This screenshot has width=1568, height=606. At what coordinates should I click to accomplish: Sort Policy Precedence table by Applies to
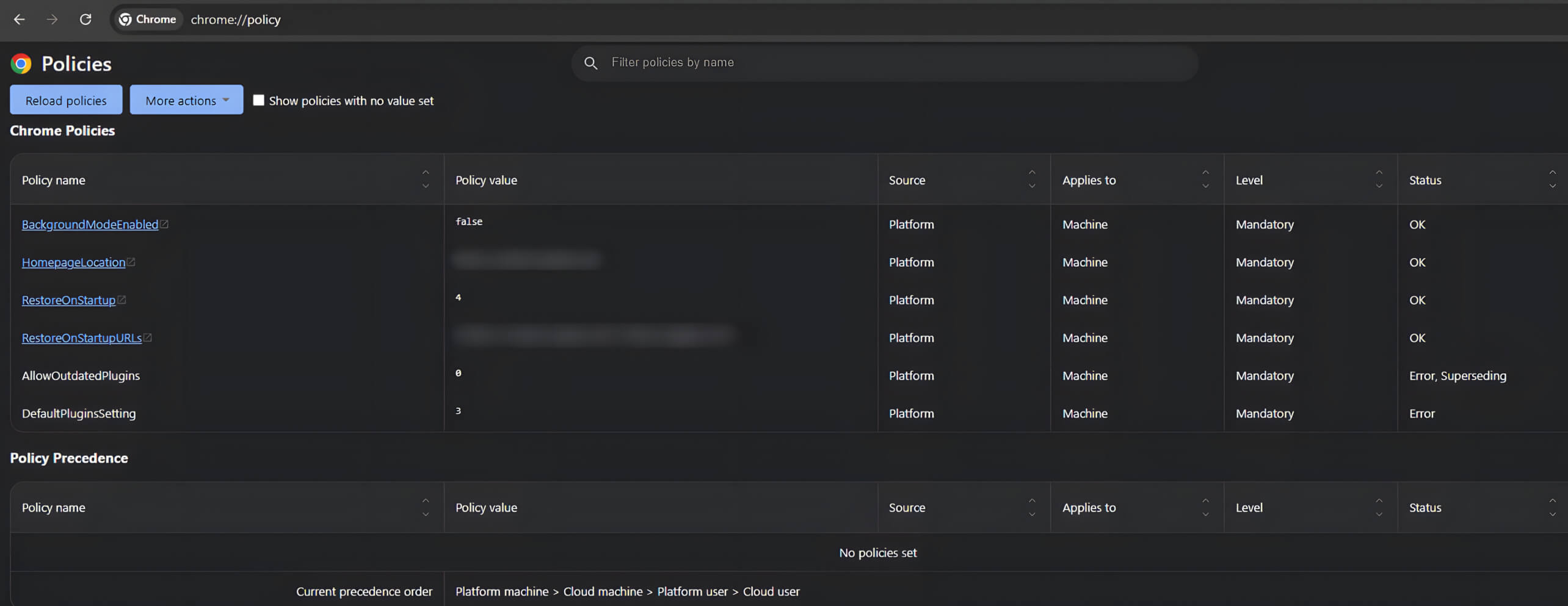[1205, 507]
